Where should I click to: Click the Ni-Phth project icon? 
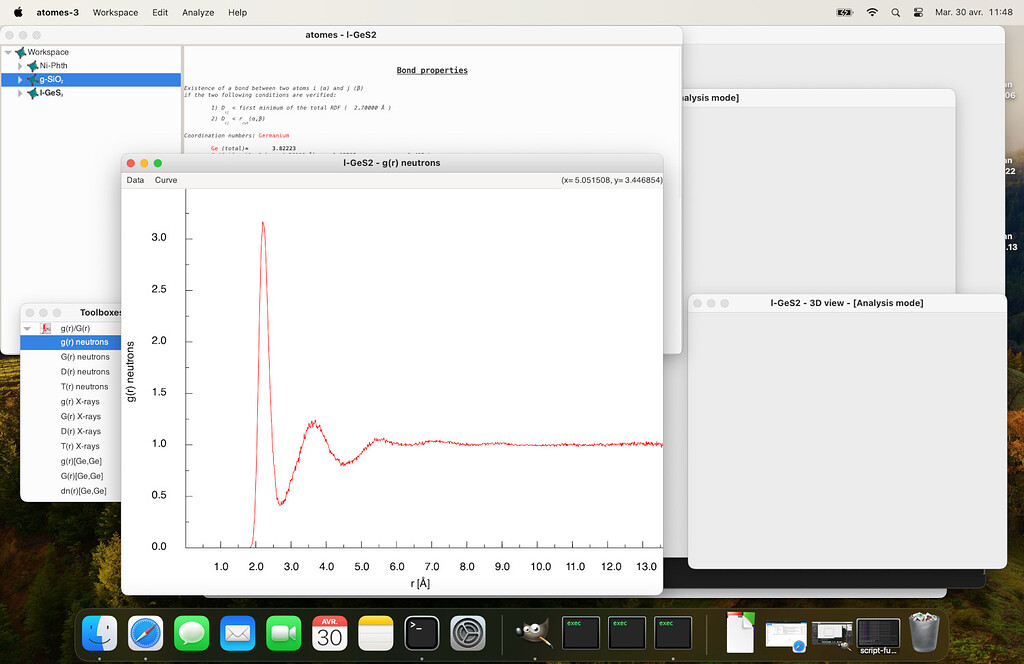(x=33, y=65)
